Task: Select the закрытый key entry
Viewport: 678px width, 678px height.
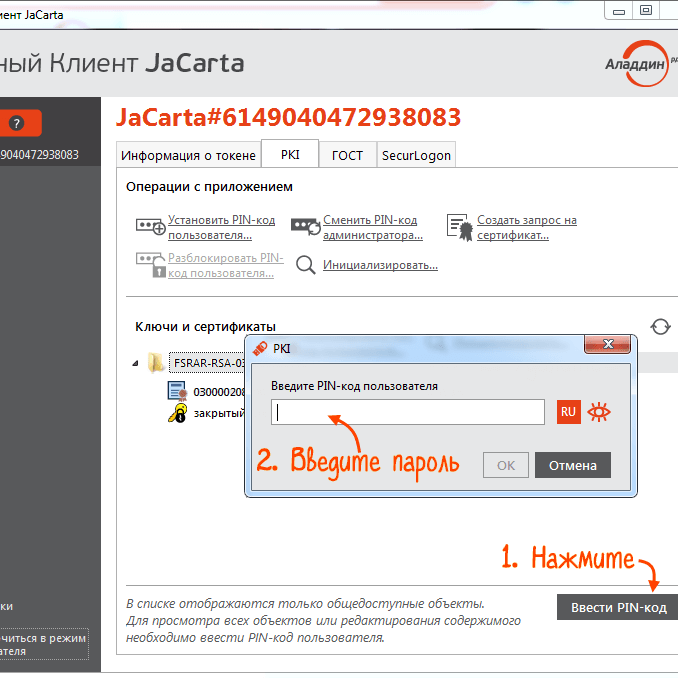Action: pos(219,413)
